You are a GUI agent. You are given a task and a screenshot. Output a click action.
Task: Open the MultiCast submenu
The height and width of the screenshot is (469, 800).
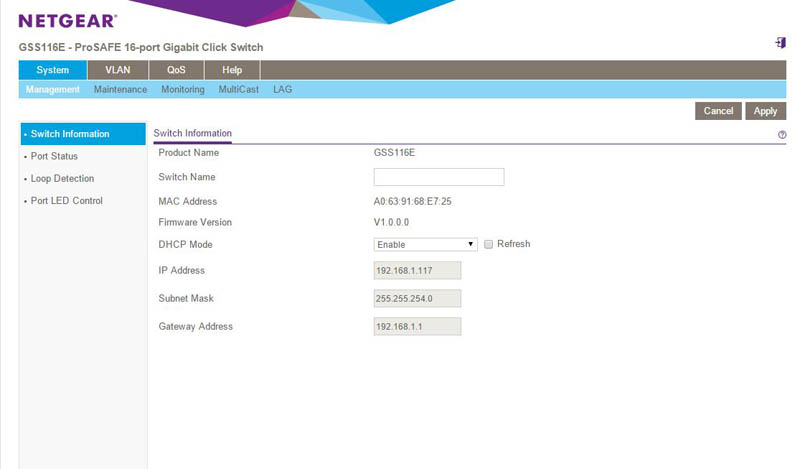point(239,89)
